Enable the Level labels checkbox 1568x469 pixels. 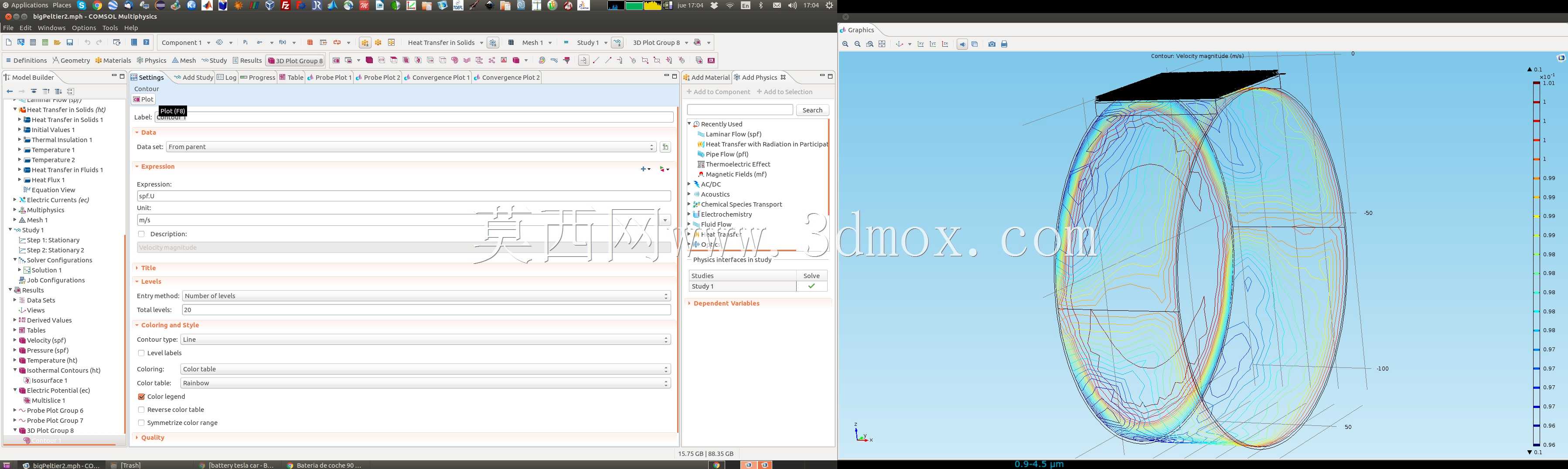tap(141, 353)
